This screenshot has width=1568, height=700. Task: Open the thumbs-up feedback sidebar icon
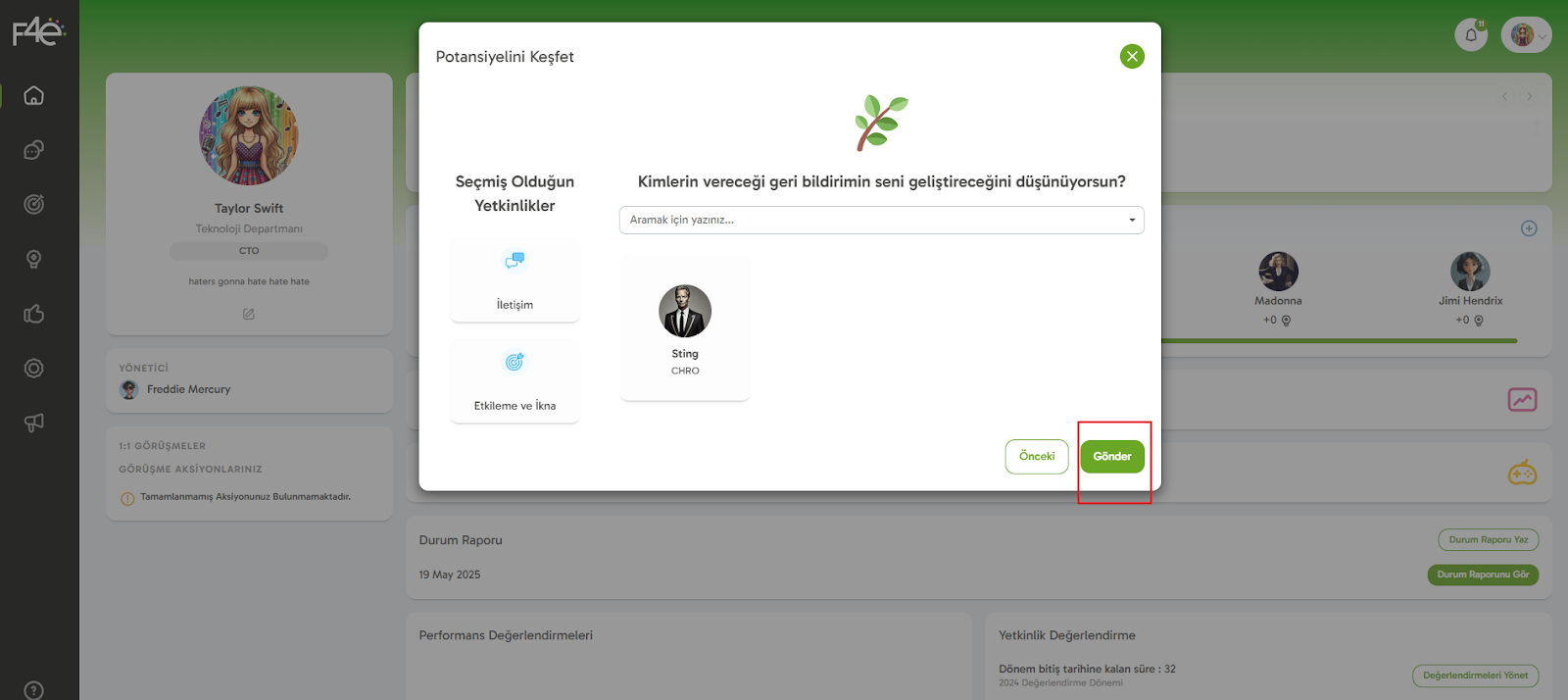34,314
